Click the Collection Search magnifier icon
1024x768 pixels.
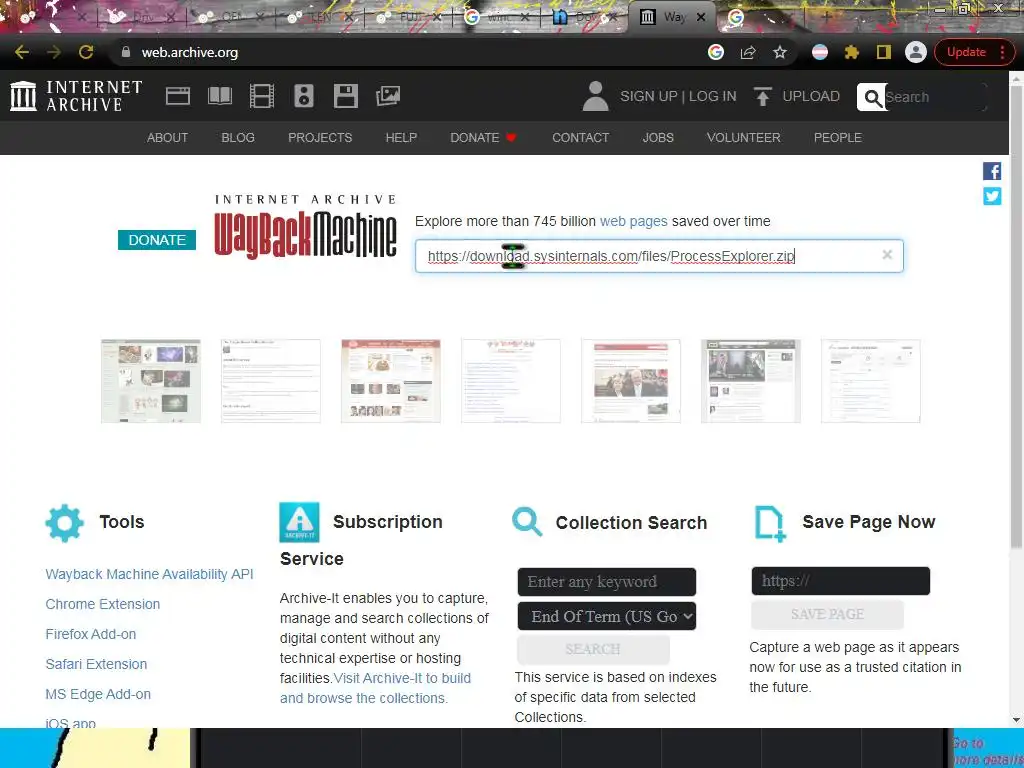527,522
